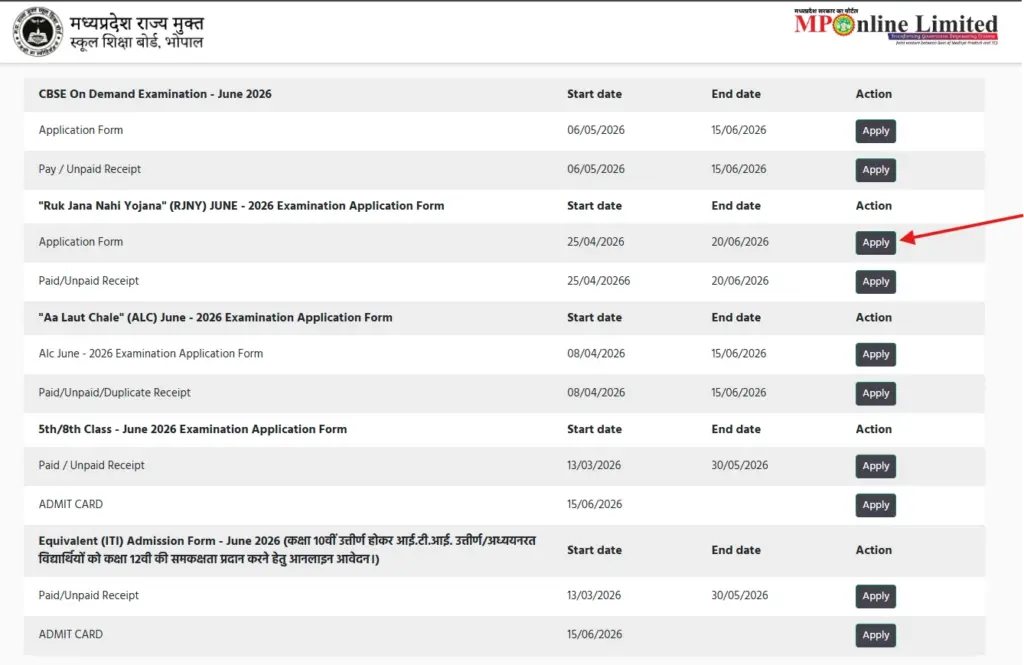Viewport: 1024px width, 665px height.
Task: Apply for CBSE On Demand Application Form
Action: 875,131
